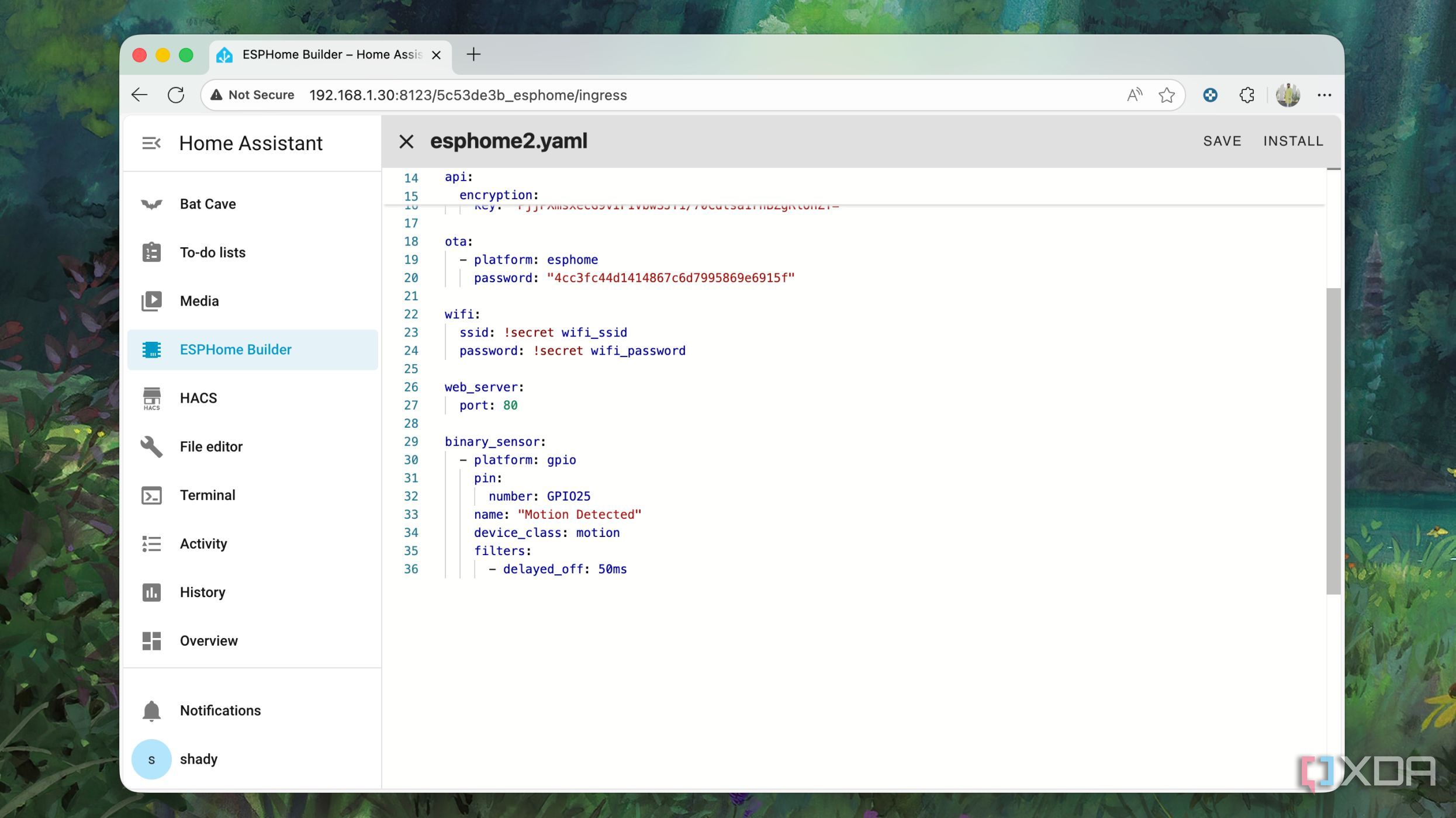Open File editor wrench icon
The height and width of the screenshot is (818, 1456).
tap(151, 446)
